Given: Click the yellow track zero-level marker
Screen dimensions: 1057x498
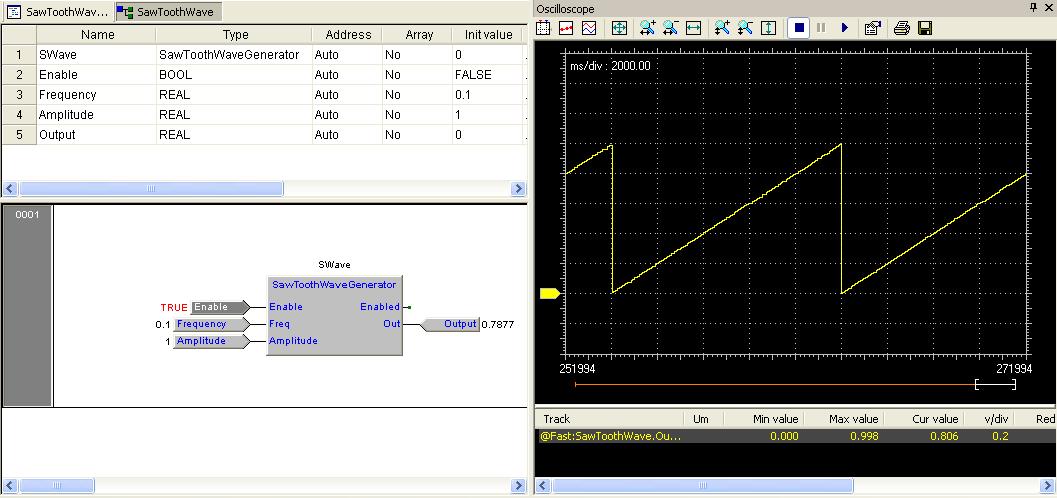Looking at the screenshot, I should pyautogui.click(x=549, y=293).
